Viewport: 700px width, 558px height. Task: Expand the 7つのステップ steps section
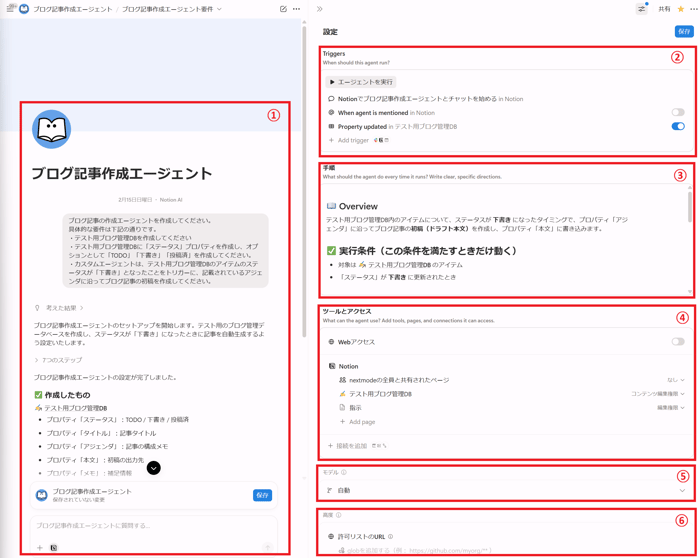[x=58, y=360]
